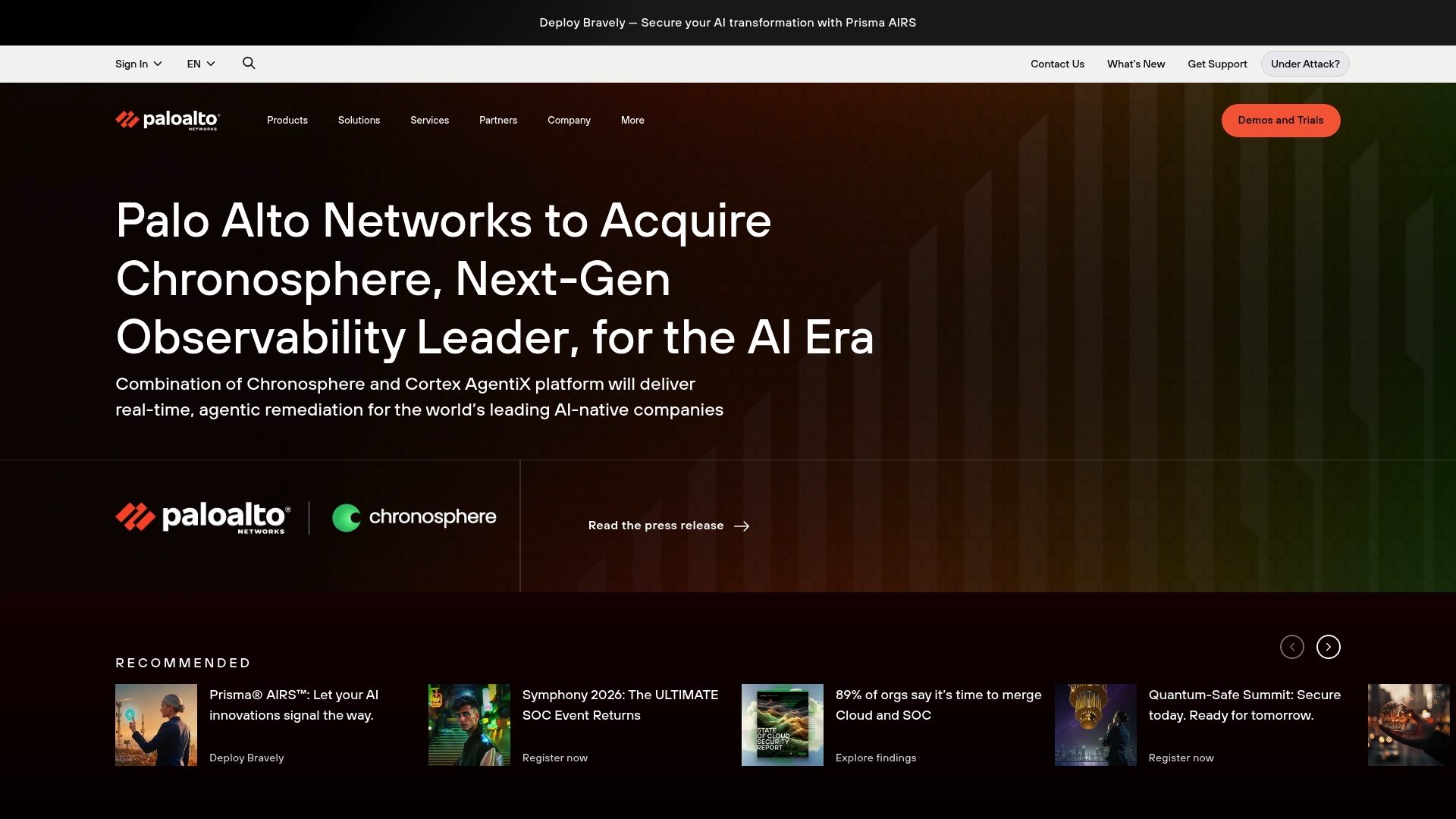Image resolution: width=1456 pixels, height=819 pixels.
Task: Click the next carousel arrow button
Action: point(1328,647)
